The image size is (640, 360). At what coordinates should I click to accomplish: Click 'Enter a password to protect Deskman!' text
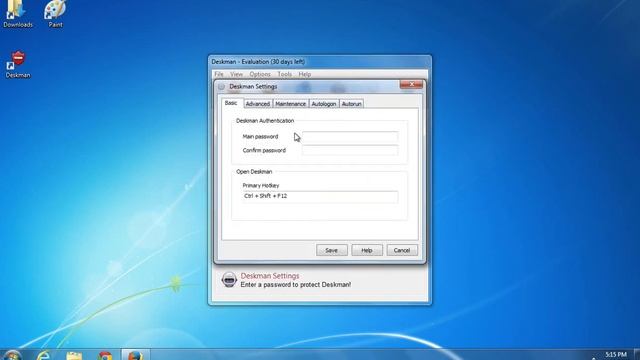click(x=296, y=284)
